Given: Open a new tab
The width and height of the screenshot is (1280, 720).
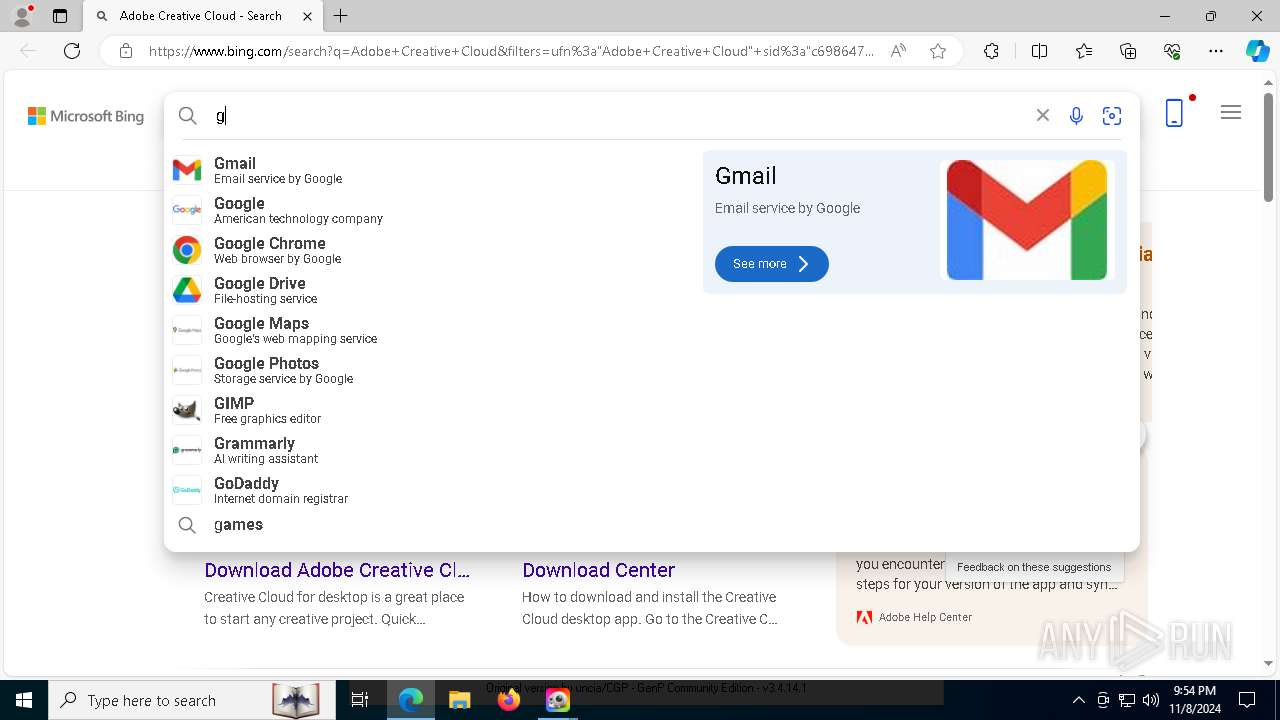Looking at the screenshot, I should pos(341,16).
